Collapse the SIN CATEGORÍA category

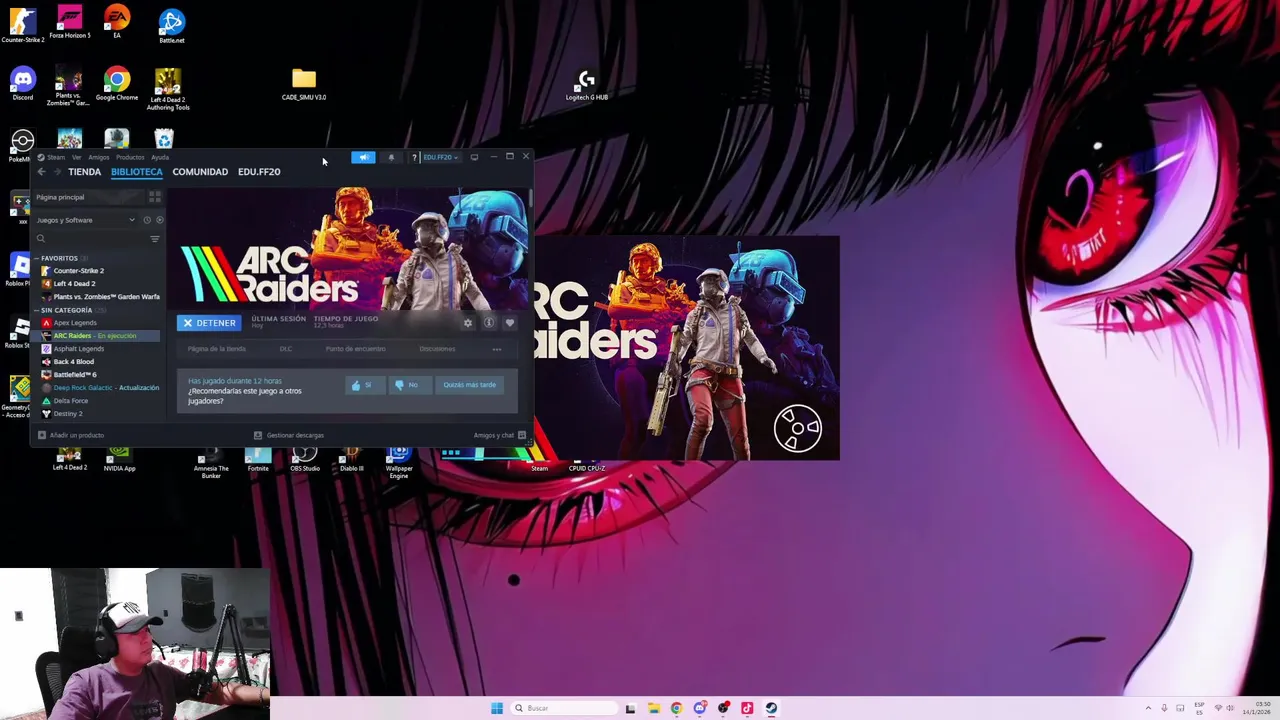click(x=37, y=310)
